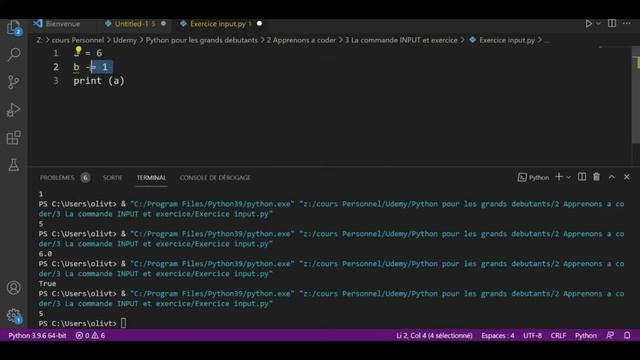Split the terminal panel
This screenshot has height=360, width=640.
582,177
